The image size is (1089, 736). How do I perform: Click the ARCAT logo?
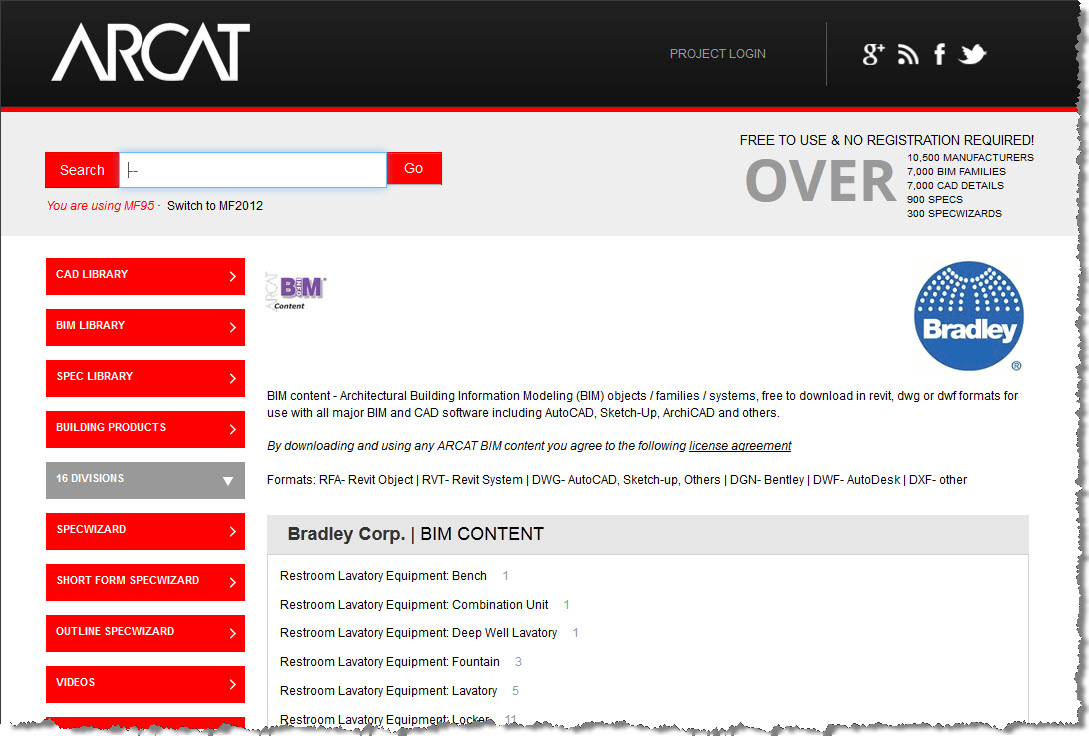click(x=151, y=52)
